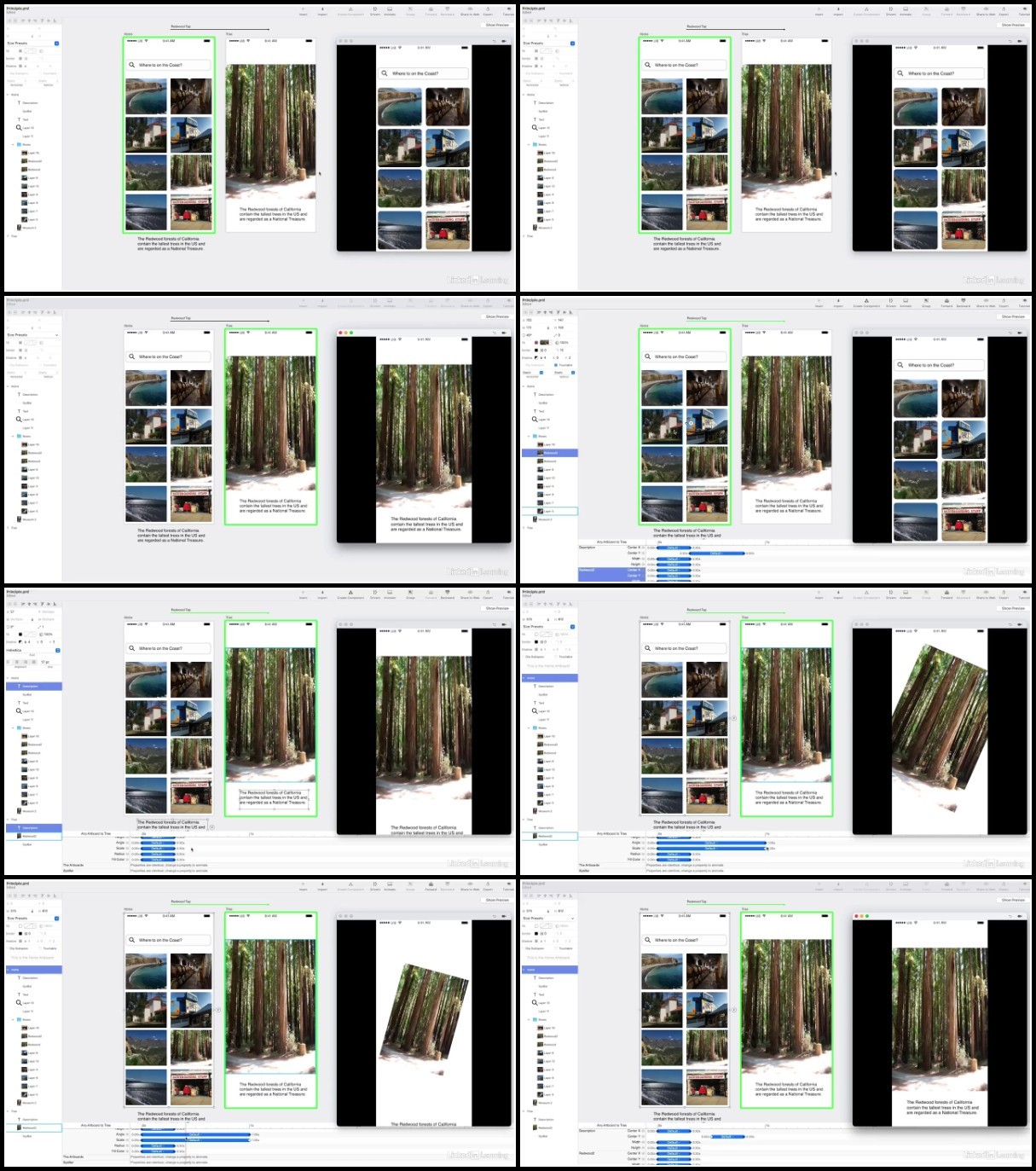Open Size Presets dropdown in large tilted-preview frame
Screen dimensions: 1036x1171
(548, 626)
